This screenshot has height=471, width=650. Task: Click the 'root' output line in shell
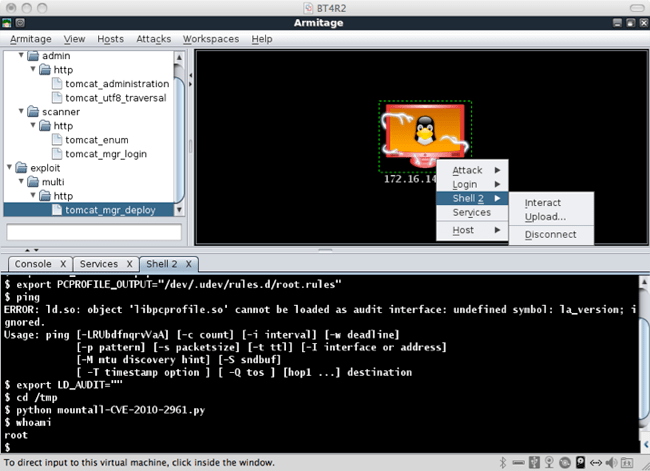tap(16, 435)
